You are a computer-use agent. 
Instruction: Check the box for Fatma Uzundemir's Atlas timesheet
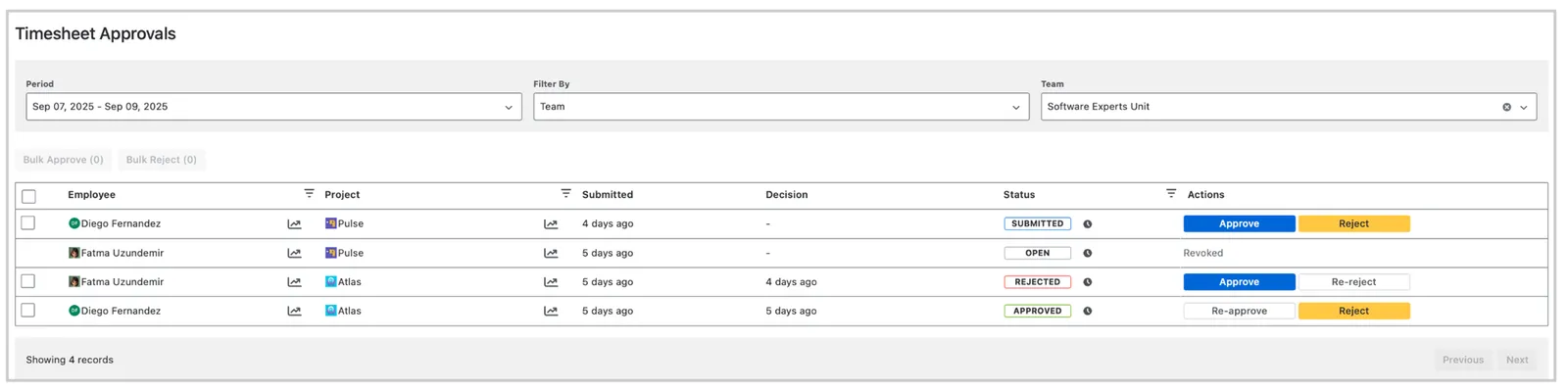[x=28, y=281]
